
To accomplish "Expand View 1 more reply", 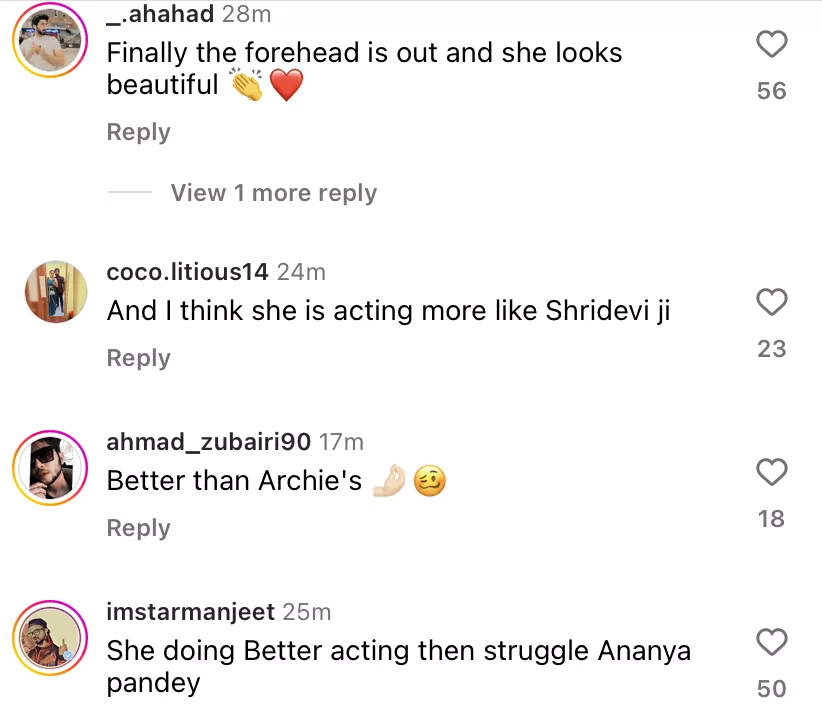I will [273, 193].
